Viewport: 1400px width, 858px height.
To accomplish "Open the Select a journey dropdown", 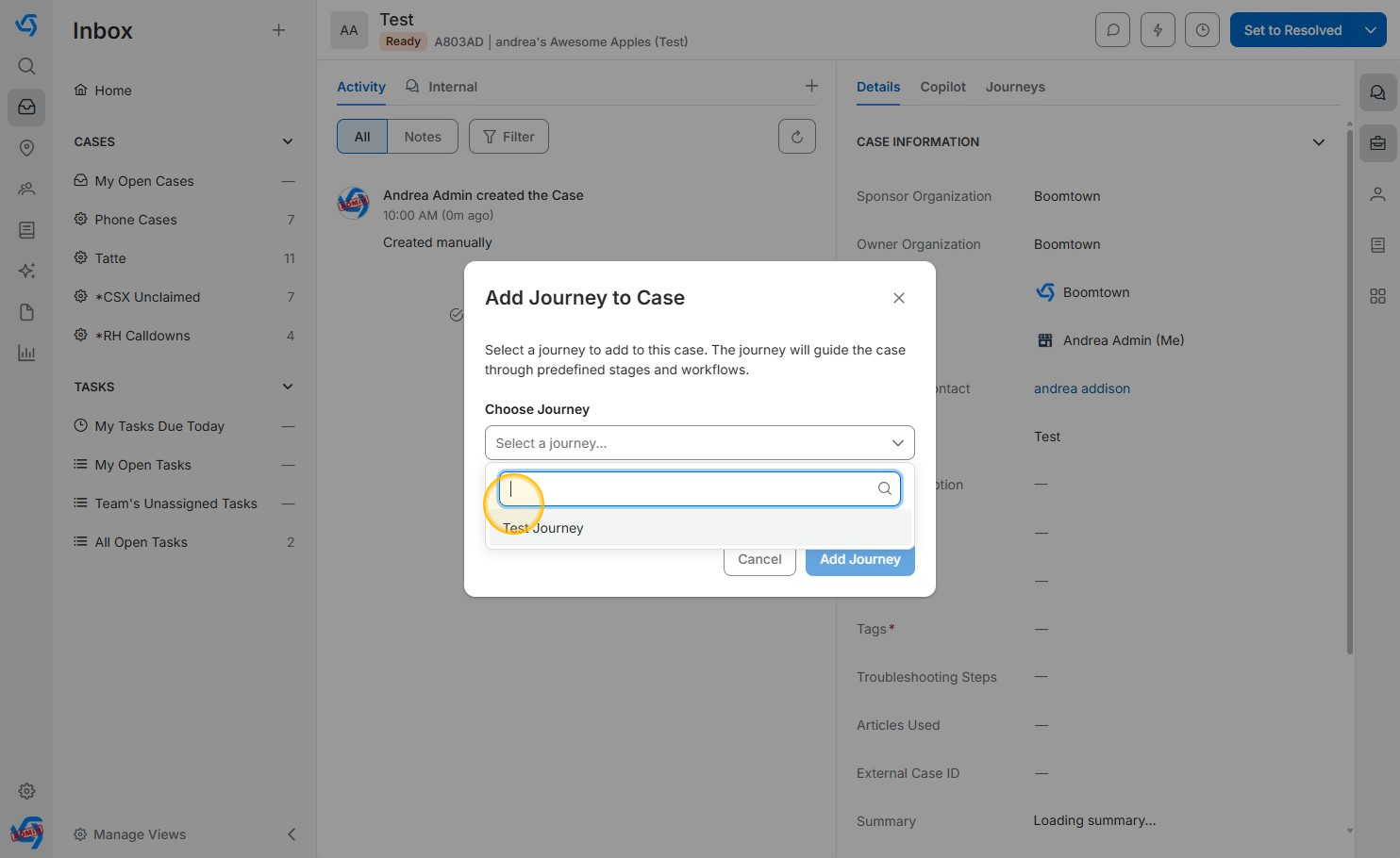I will point(699,443).
